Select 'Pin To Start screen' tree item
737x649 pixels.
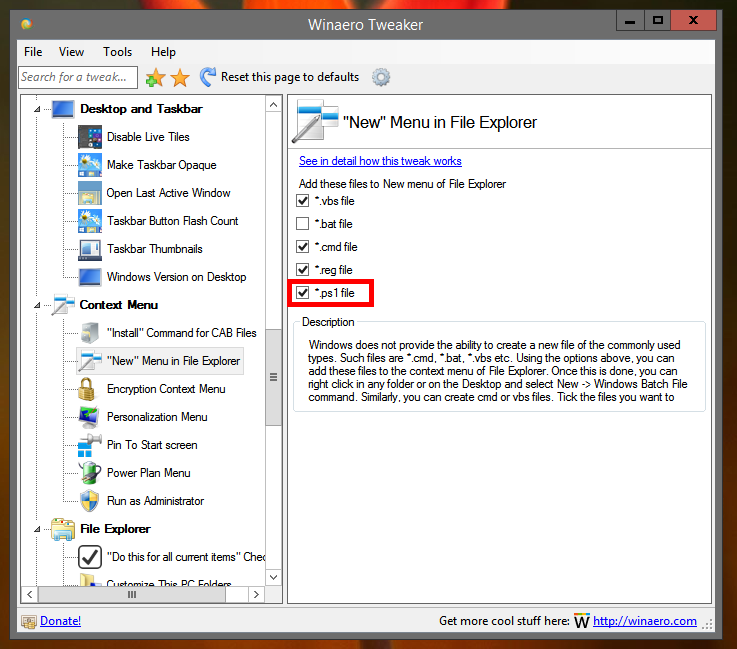tap(152, 445)
